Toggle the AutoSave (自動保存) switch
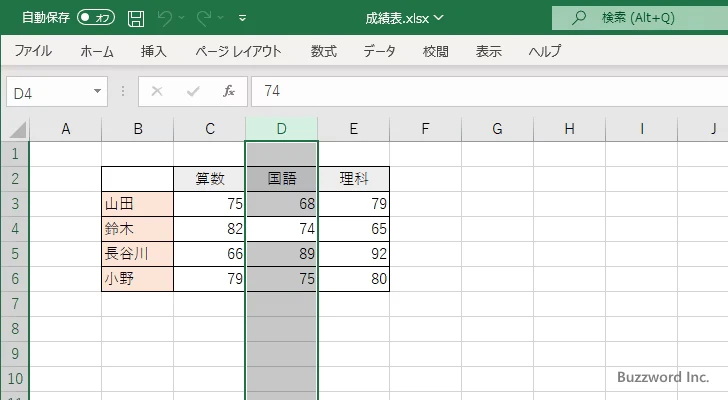This screenshot has width=728, height=400. 96,18
